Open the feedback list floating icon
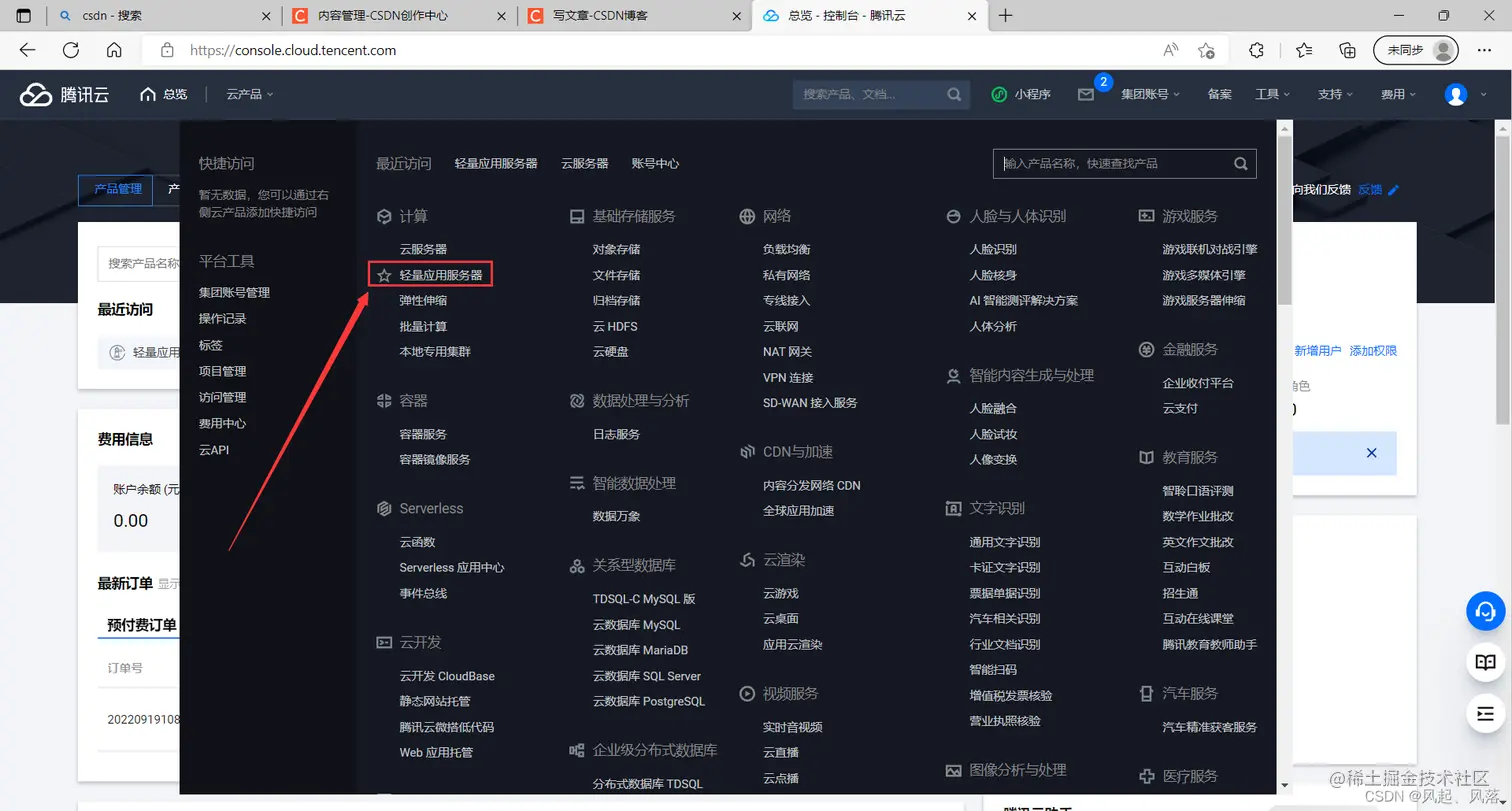 (x=1487, y=713)
